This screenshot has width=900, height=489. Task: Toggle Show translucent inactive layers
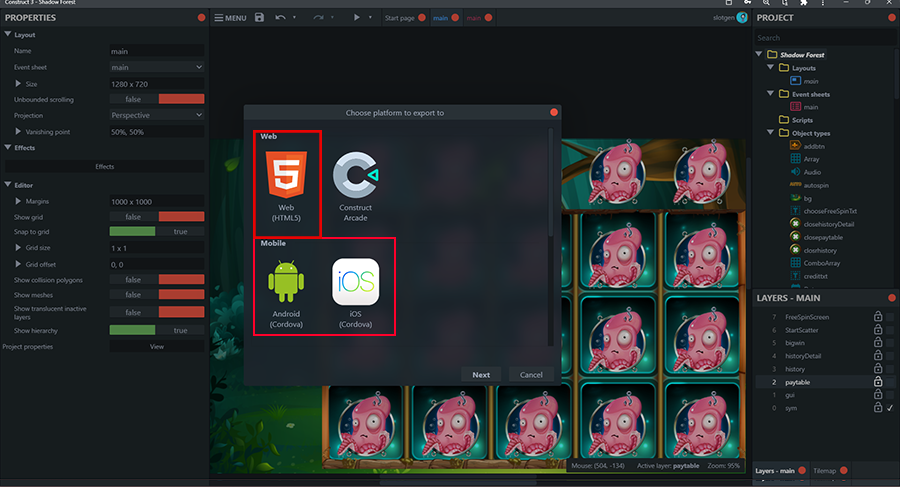(157, 313)
